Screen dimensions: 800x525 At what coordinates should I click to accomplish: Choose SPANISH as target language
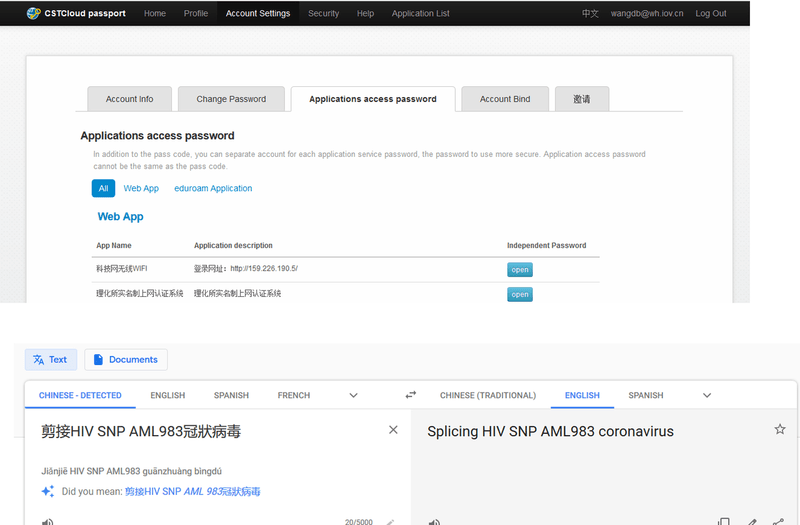coord(645,395)
